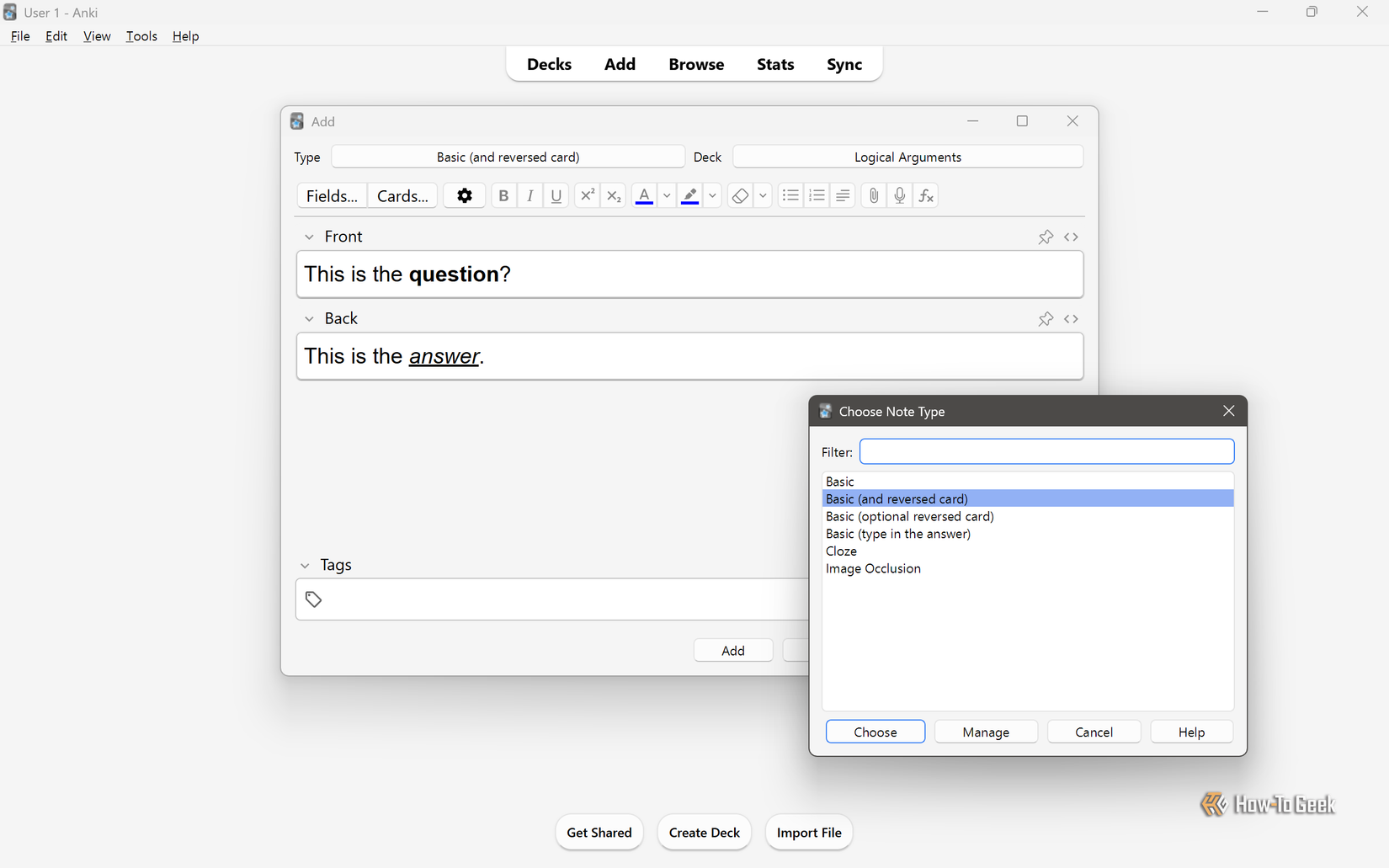Open the File menu
The width and height of the screenshot is (1389, 868).
coord(20,36)
